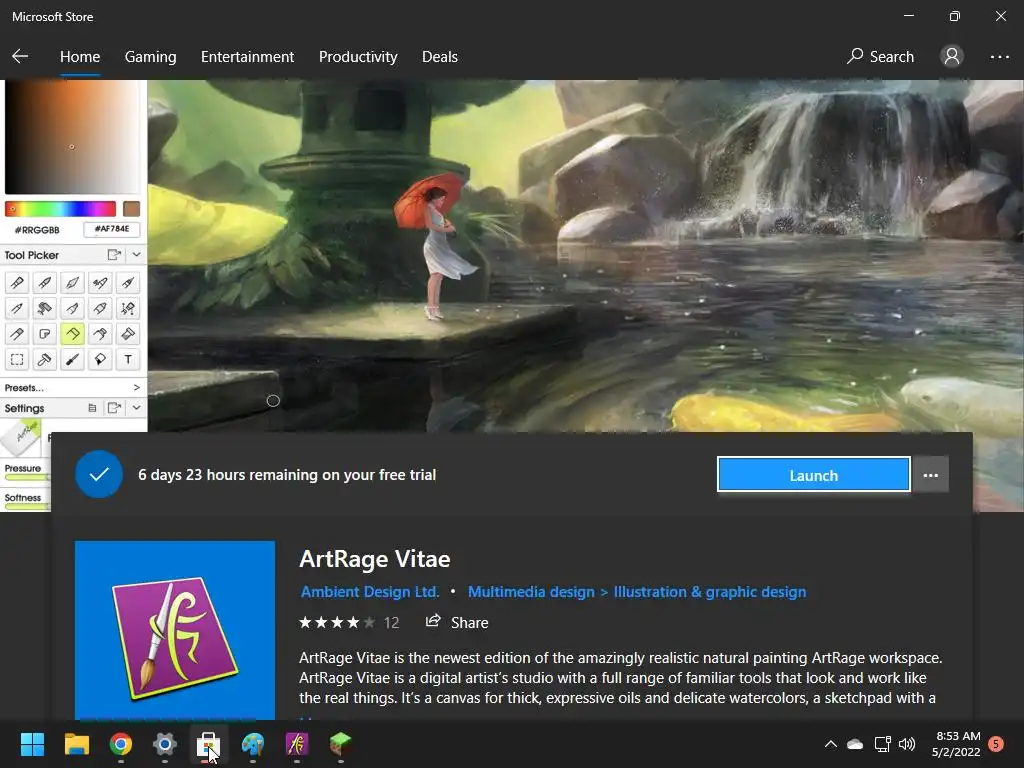Open Illustration & graphic design category link

(x=710, y=592)
